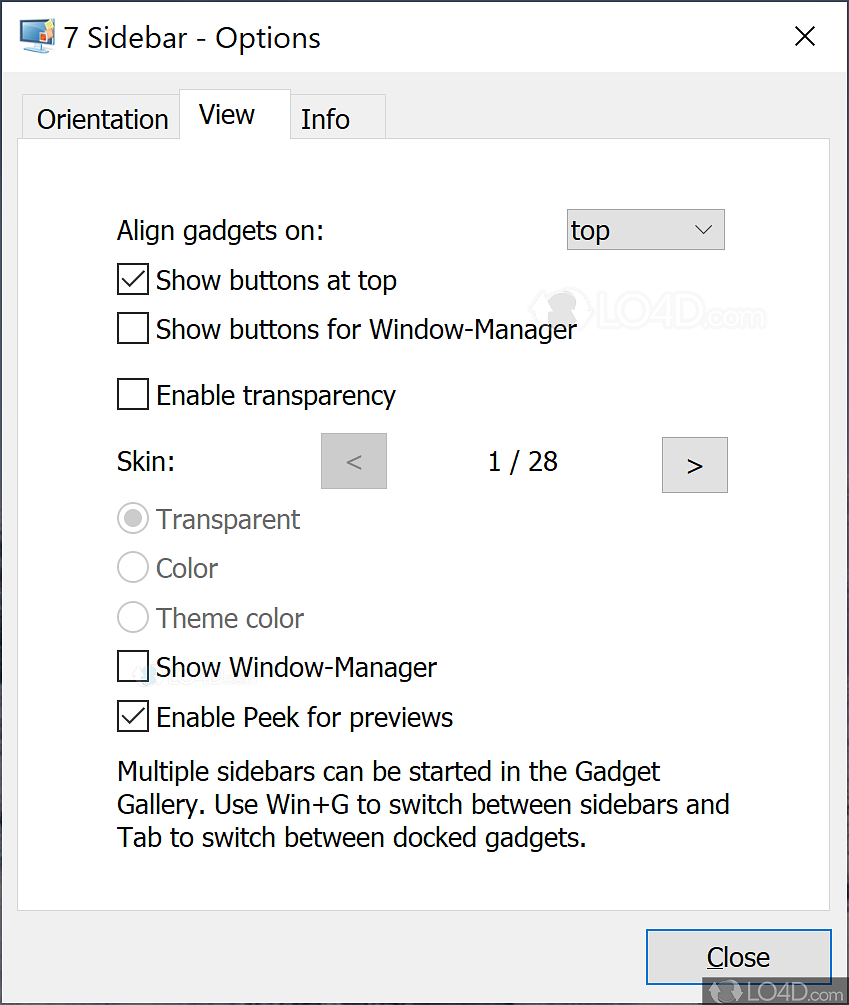Disable 'Enable Peek for previews'

[132, 716]
